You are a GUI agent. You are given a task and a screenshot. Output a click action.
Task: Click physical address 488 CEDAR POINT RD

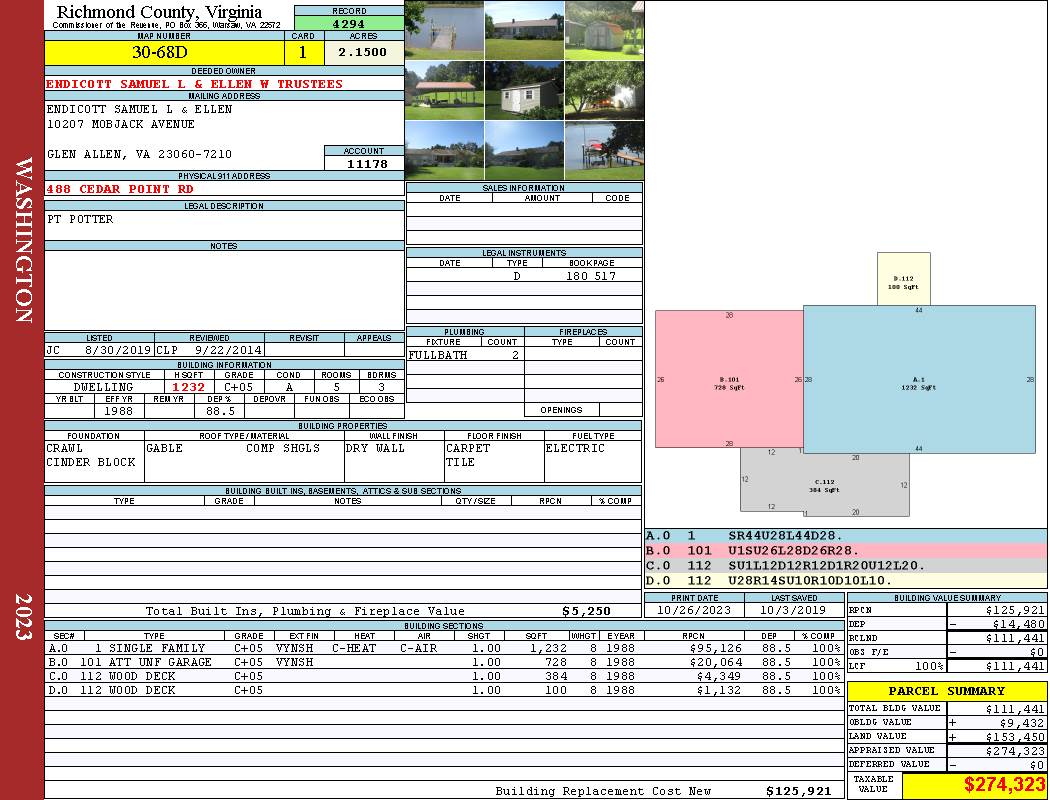120,189
